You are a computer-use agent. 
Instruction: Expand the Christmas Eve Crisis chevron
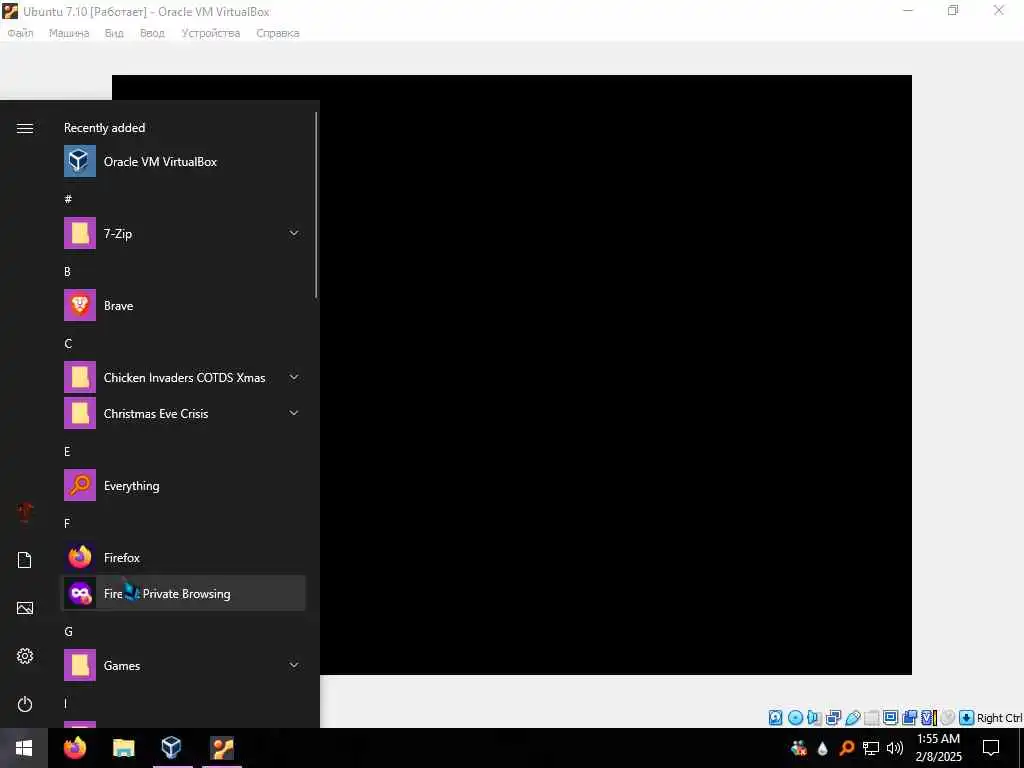point(294,413)
